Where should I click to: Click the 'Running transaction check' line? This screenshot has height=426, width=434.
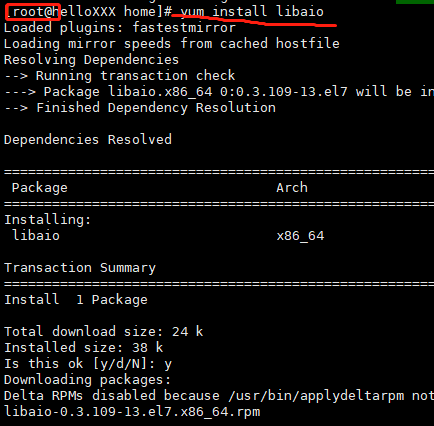coord(120,76)
